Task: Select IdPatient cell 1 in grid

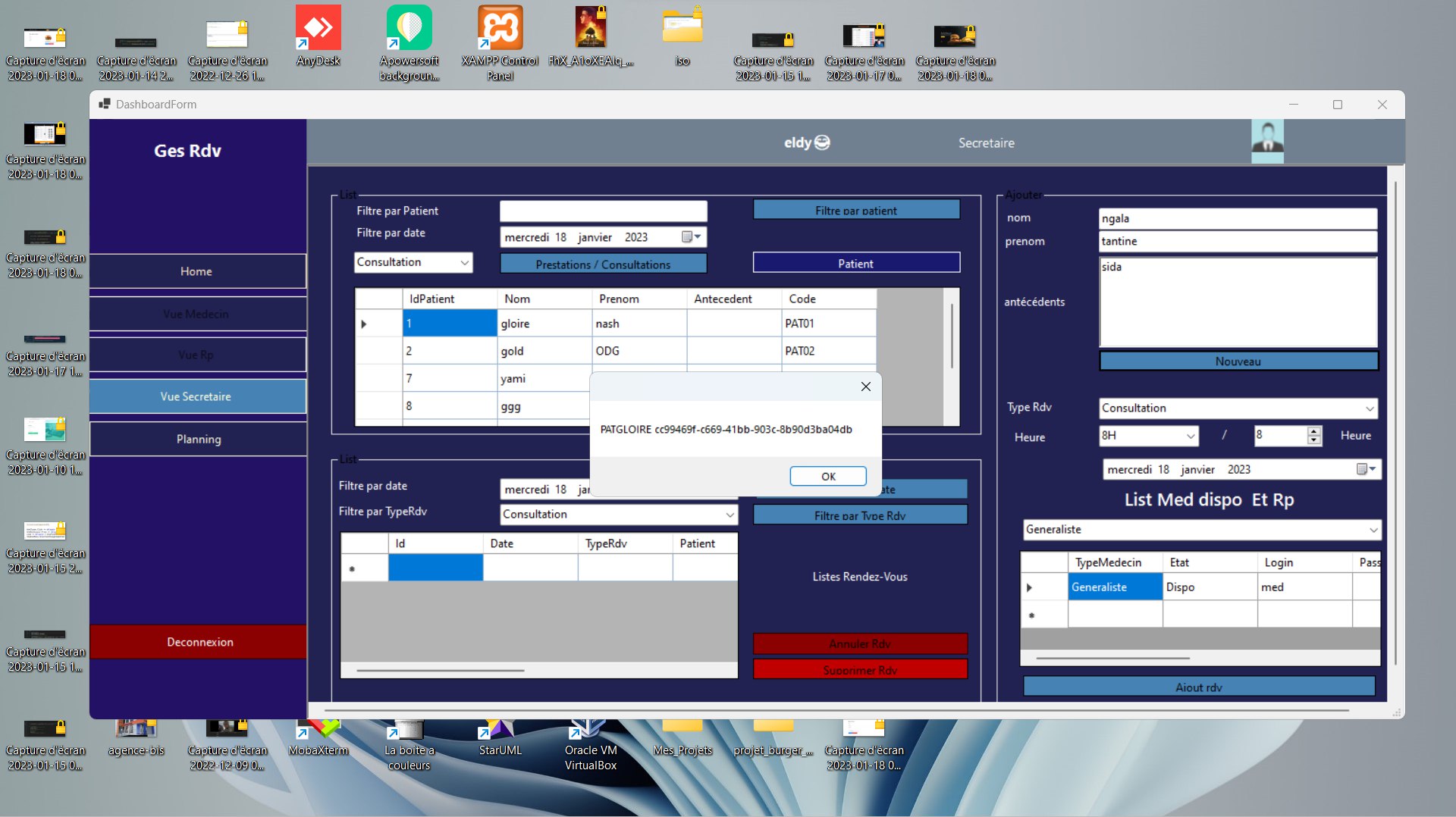Action: click(450, 324)
